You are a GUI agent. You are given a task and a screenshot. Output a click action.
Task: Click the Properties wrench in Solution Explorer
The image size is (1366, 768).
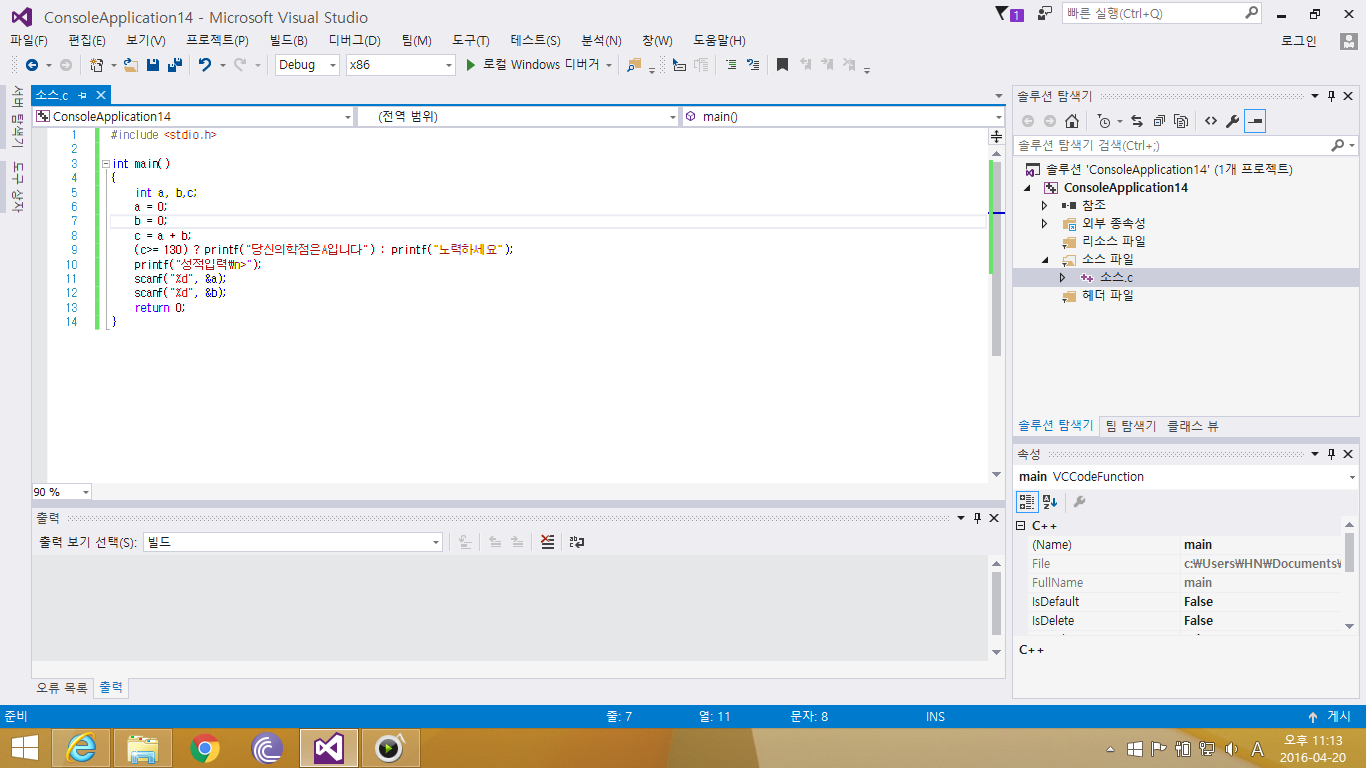[x=1232, y=121]
